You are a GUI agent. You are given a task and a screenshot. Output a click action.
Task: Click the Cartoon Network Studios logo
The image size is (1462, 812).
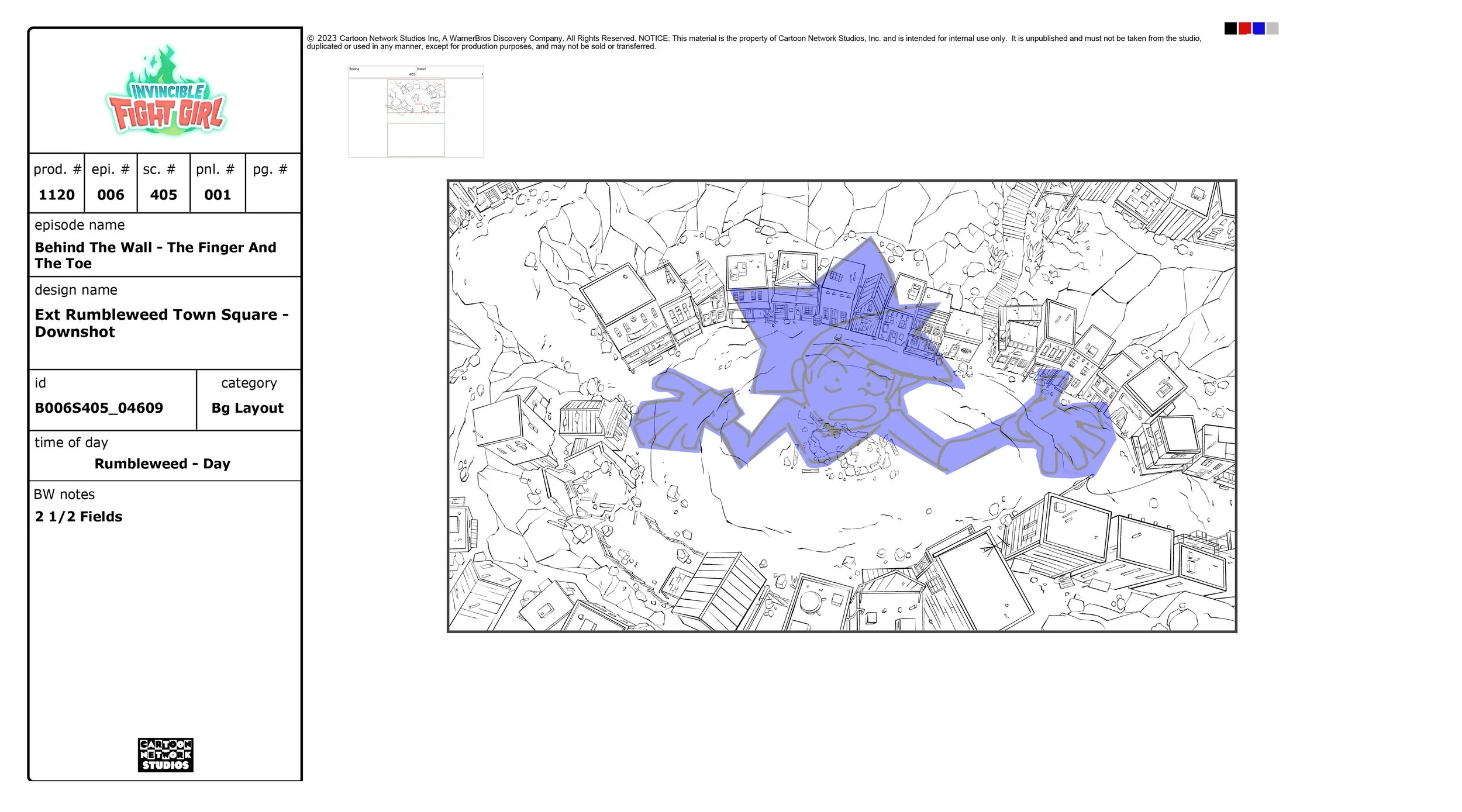pos(165,754)
